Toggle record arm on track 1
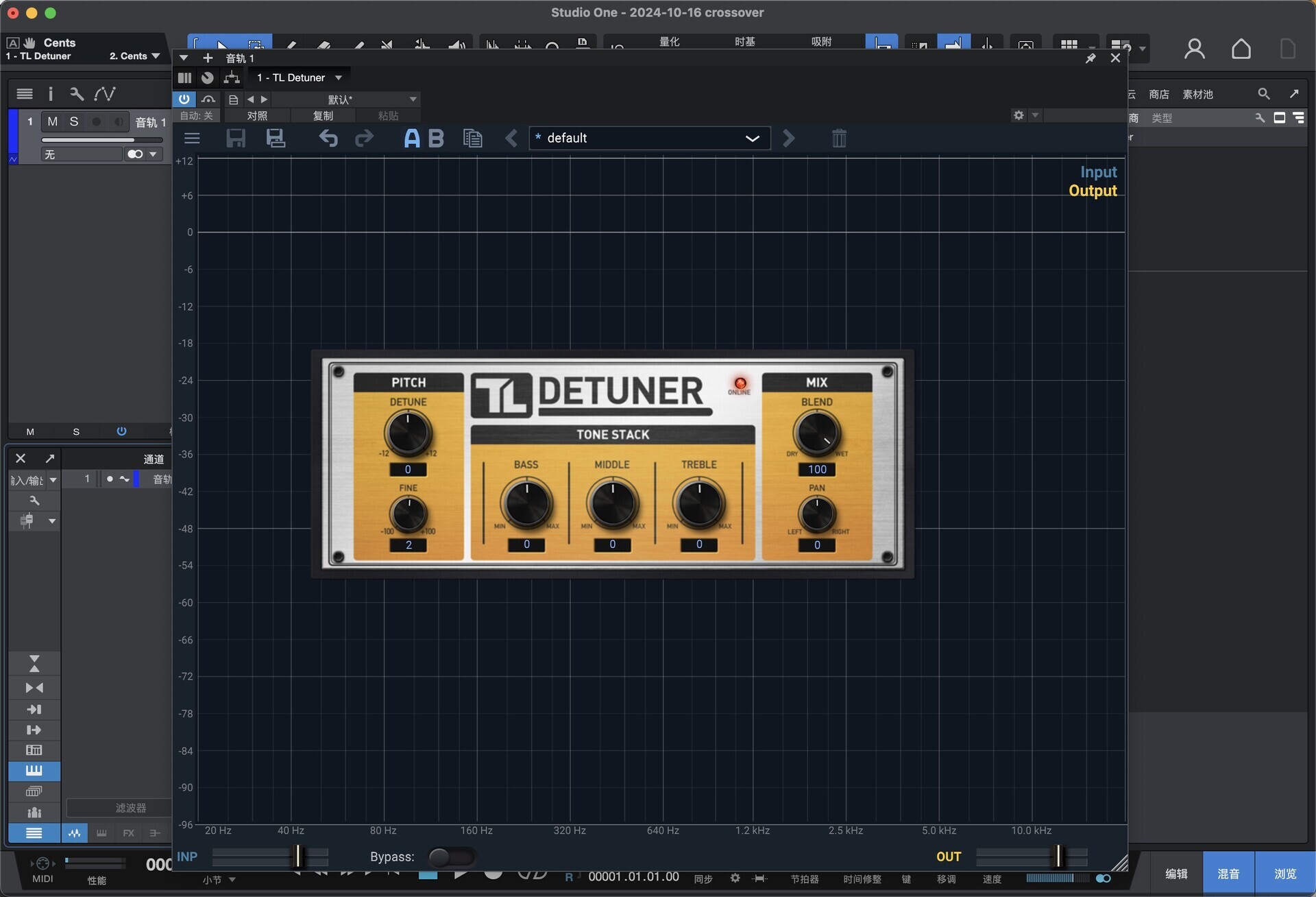Image resolution: width=1316 pixels, height=897 pixels. 97,122
